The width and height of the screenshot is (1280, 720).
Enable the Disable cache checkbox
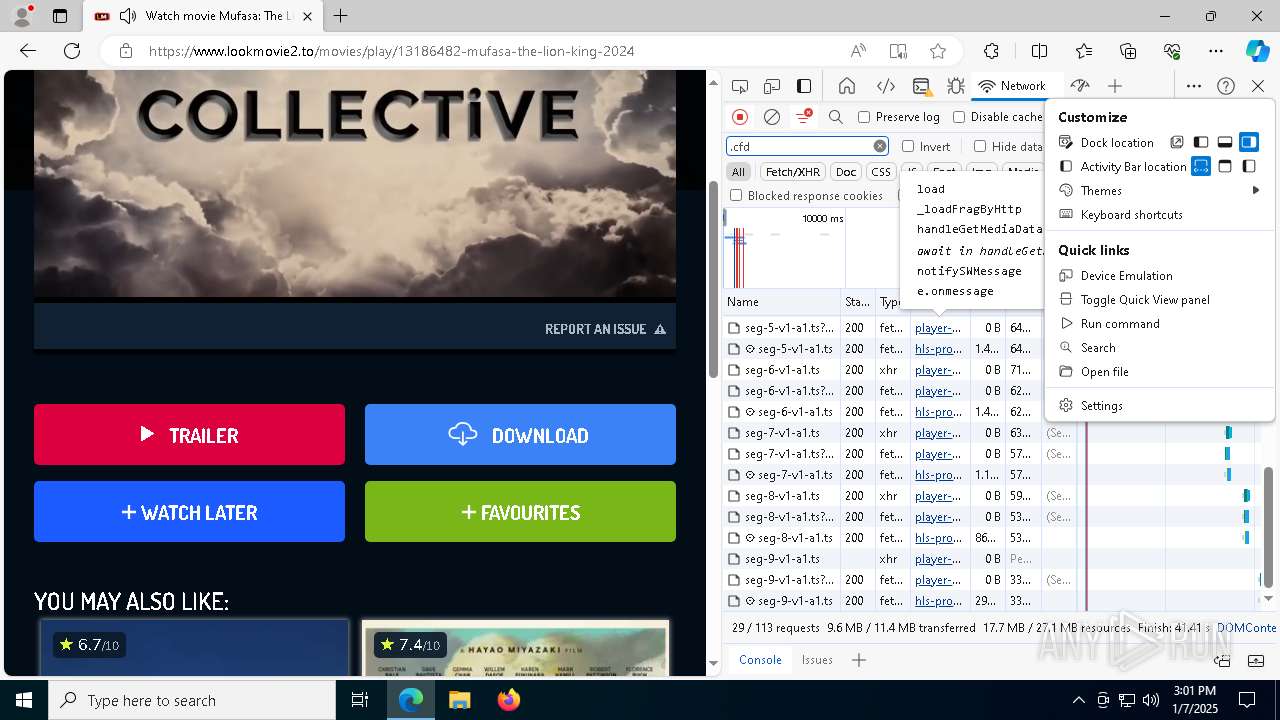tap(959, 117)
